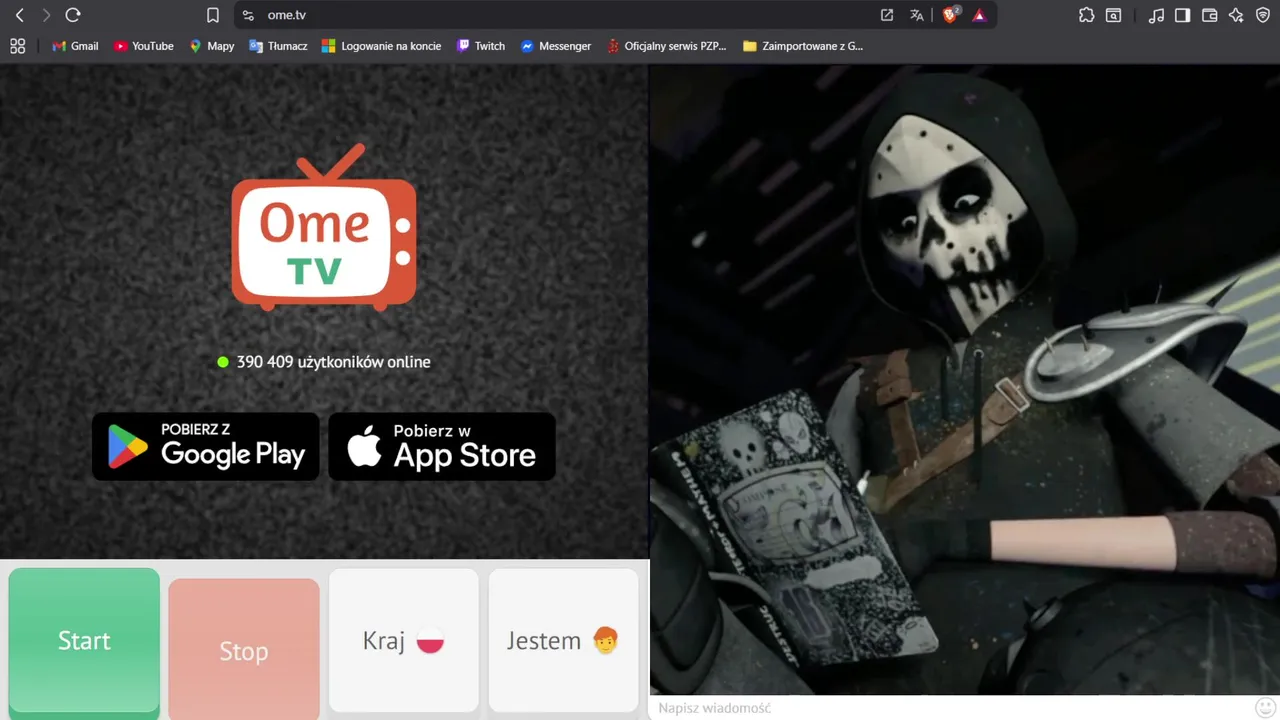The image size is (1280, 720).
Task: Open Brave VPN shield icon
Action: [x=1264, y=15]
